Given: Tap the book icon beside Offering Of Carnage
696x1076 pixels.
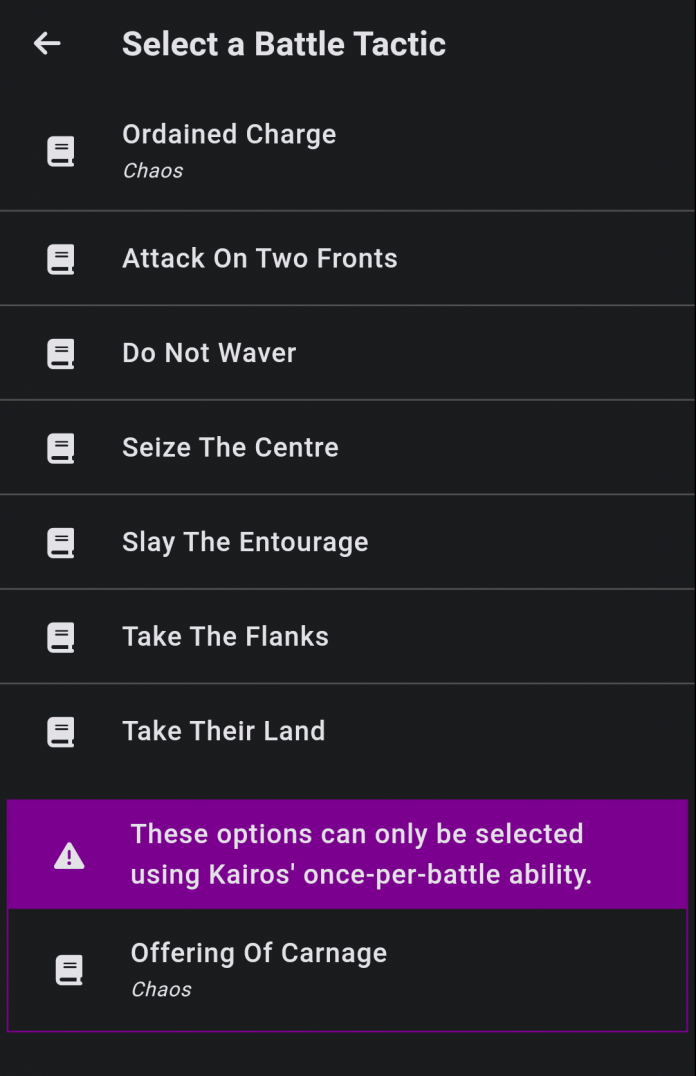Looking at the screenshot, I should point(69,969).
